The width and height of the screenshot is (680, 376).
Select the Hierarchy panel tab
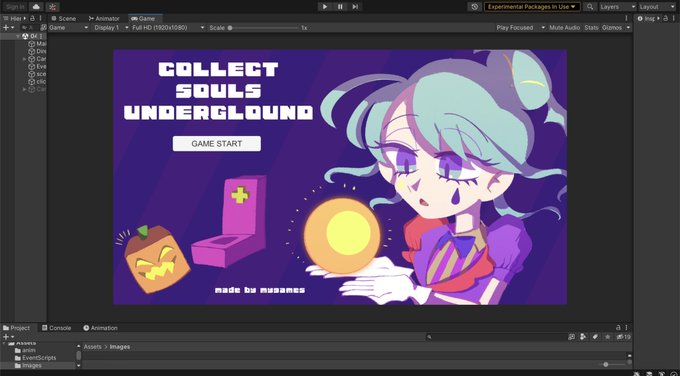pyautogui.click(x=13, y=18)
